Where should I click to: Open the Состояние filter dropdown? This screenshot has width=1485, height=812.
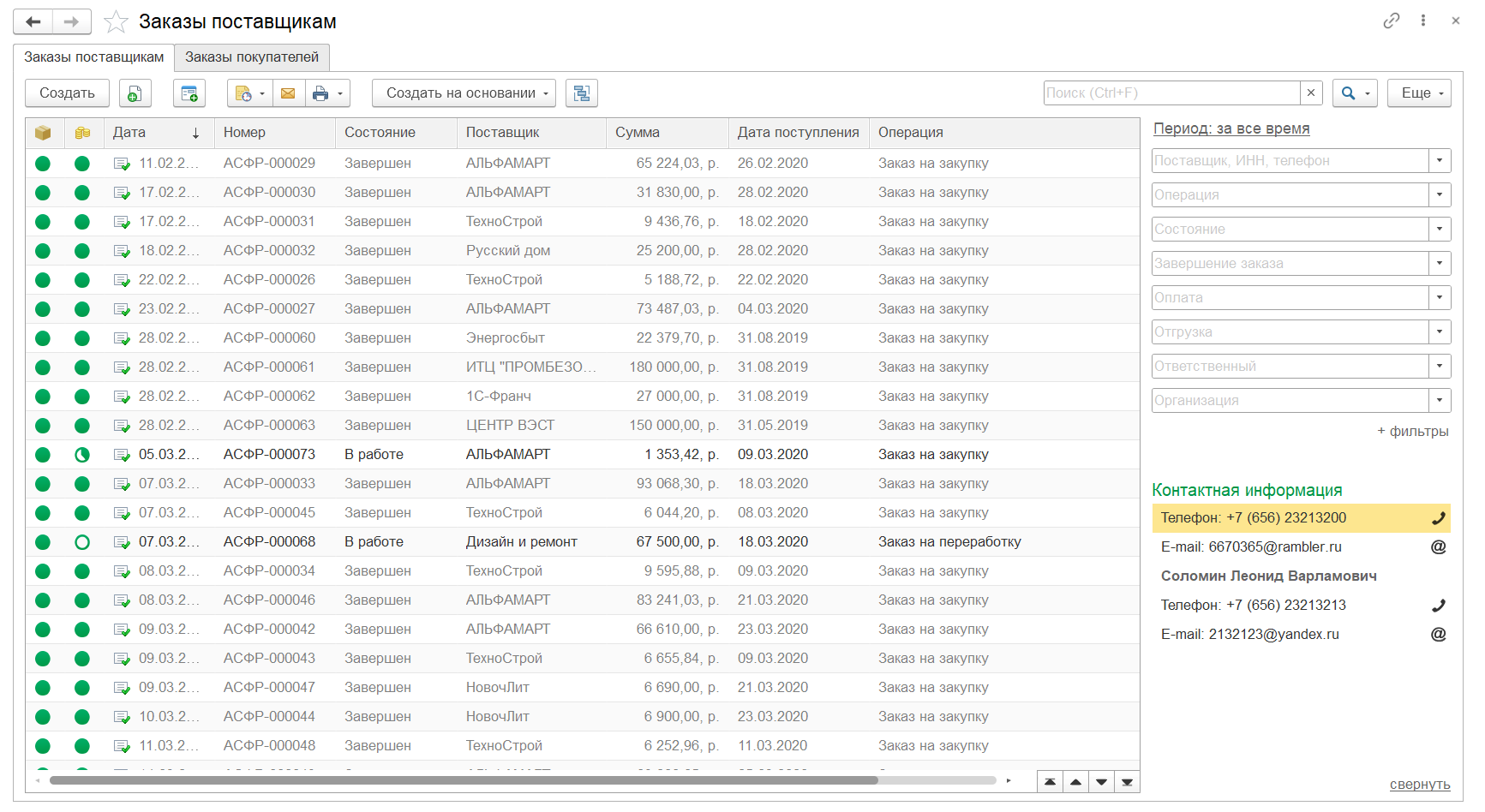pos(1440,230)
